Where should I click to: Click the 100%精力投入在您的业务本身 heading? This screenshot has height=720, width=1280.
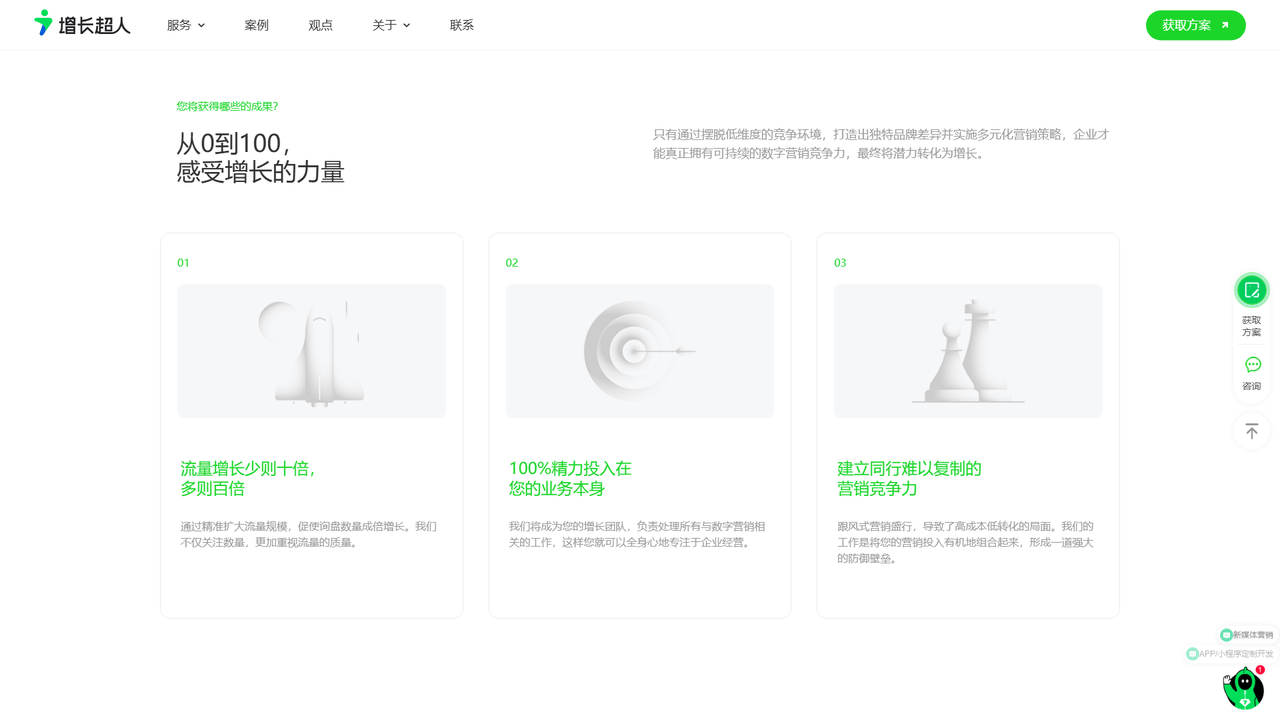570,478
